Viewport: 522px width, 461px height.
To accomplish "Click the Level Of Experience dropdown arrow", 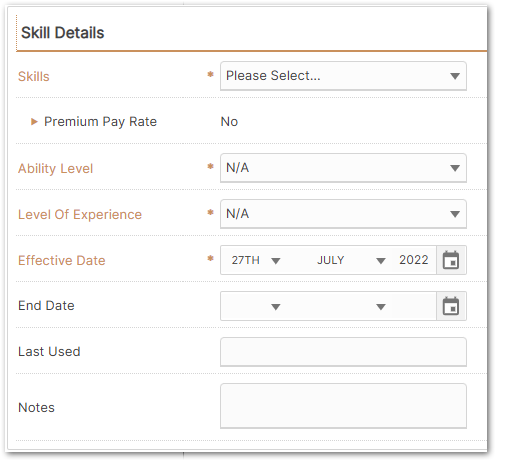I will pyautogui.click(x=455, y=214).
